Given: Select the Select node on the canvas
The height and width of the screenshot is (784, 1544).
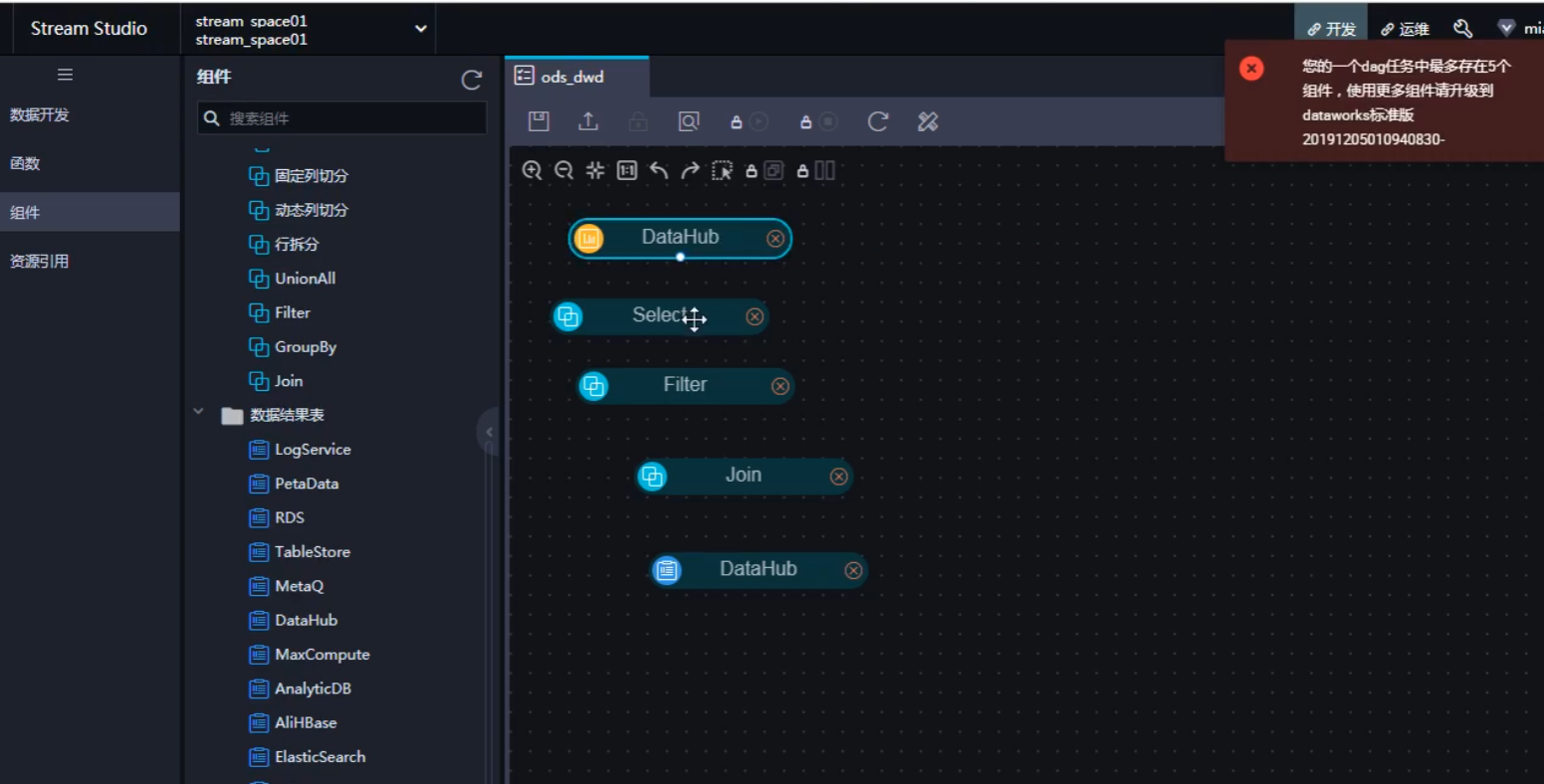Looking at the screenshot, I should [661, 316].
